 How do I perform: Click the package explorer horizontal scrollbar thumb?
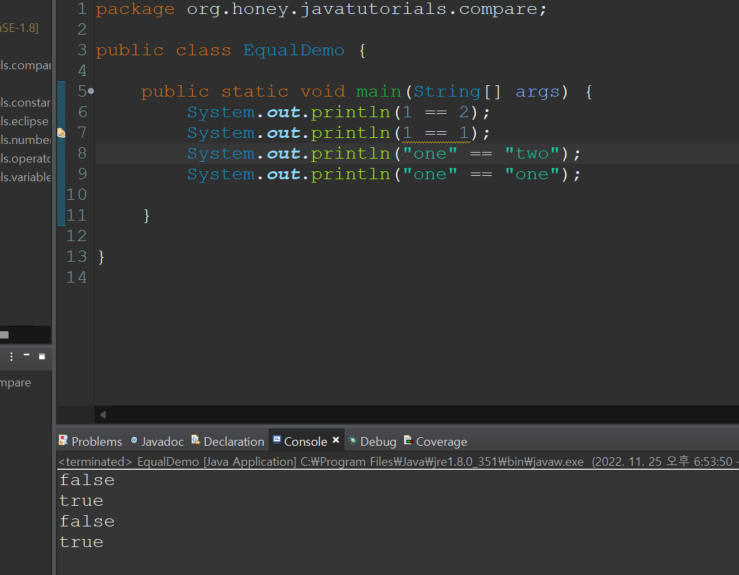pyautogui.click(x=4, y=335)
